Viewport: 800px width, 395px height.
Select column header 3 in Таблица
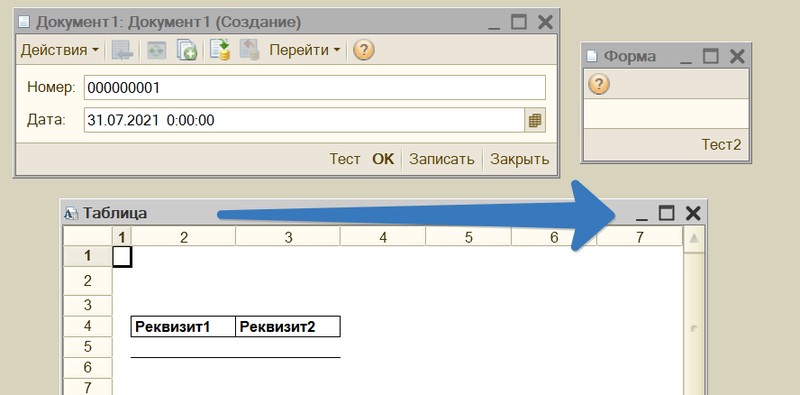pos(288,236)
